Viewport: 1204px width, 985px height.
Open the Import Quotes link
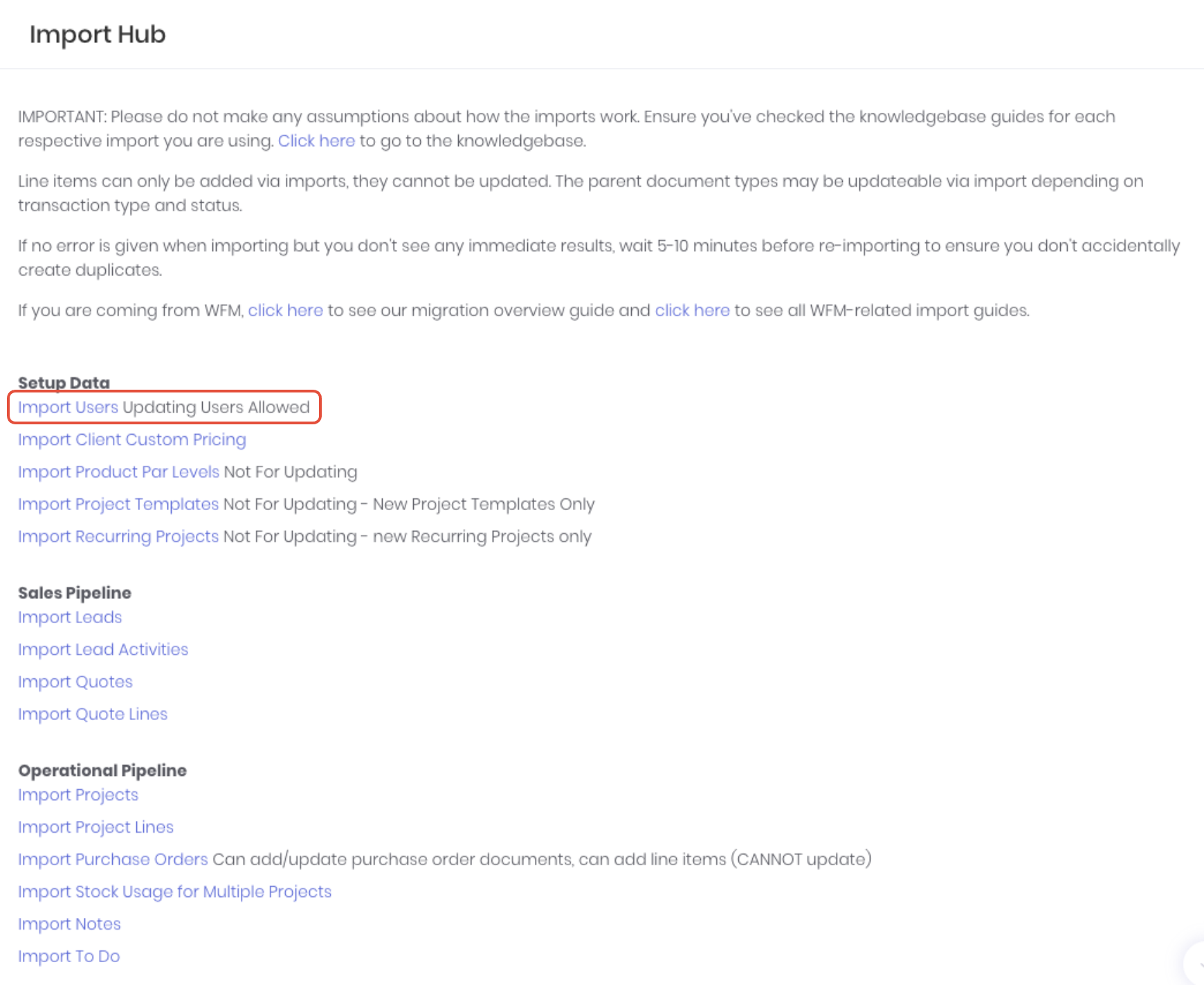click(x=75, y=683)
